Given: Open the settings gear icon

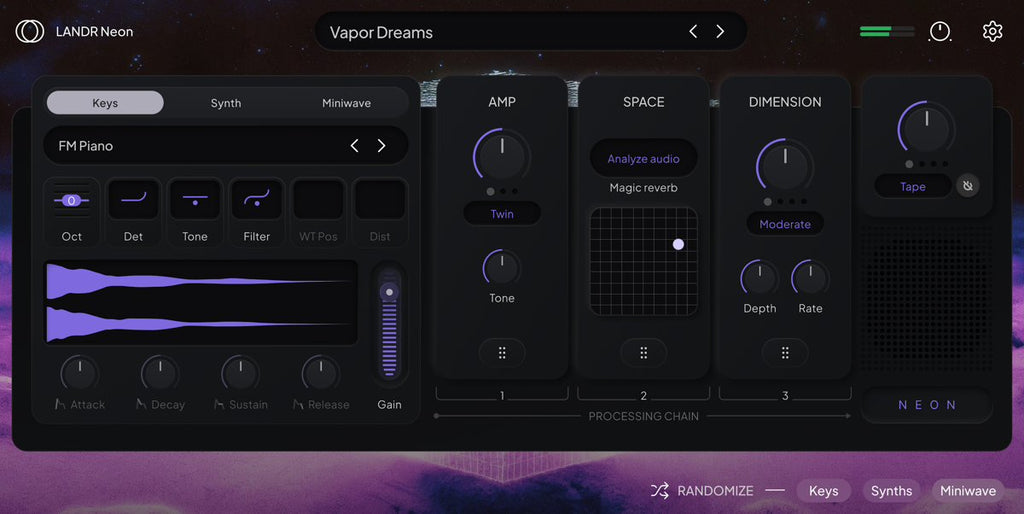Looking at the screenshot, I should (992, 31).
